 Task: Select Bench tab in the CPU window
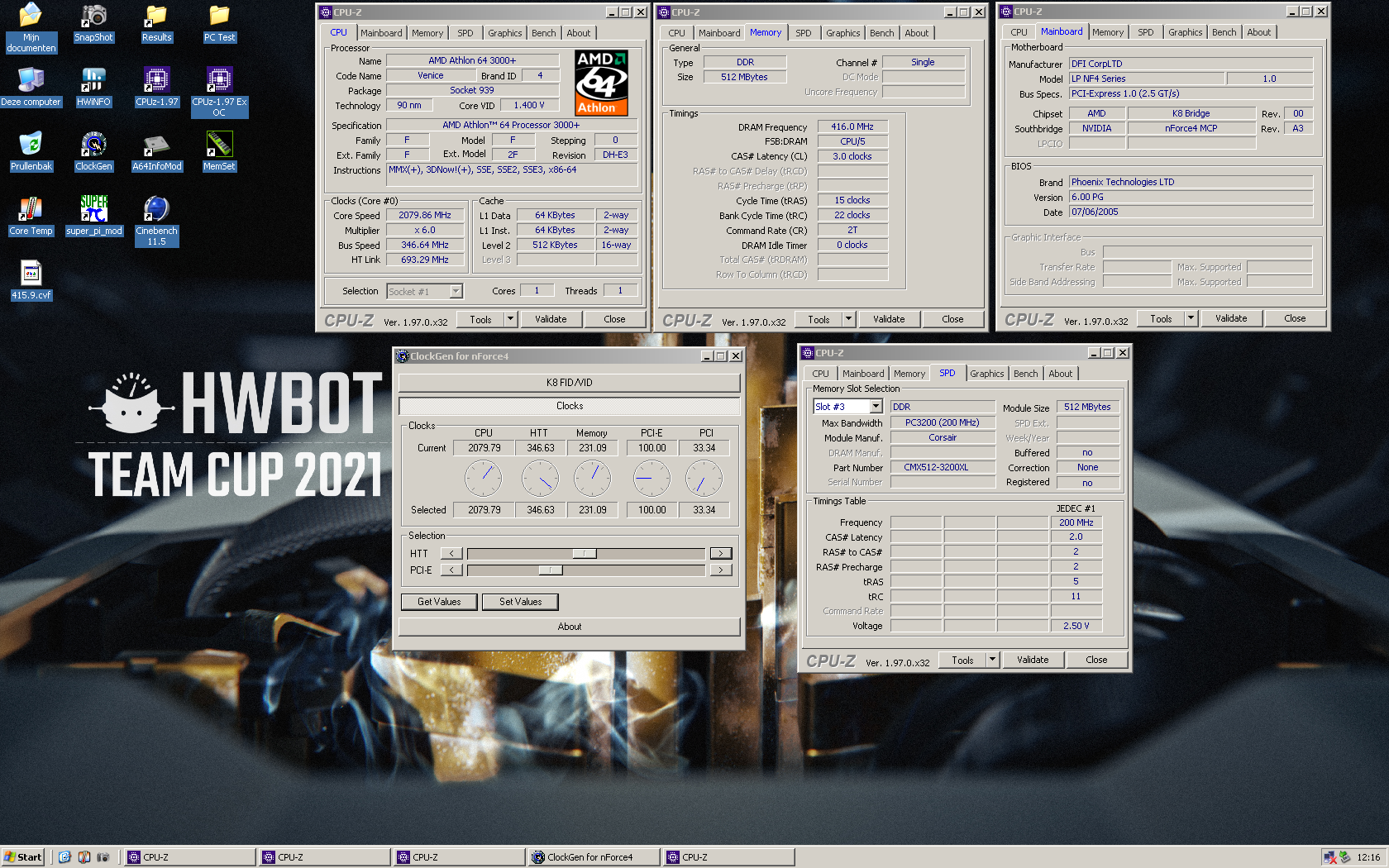[x=543, y=33]
